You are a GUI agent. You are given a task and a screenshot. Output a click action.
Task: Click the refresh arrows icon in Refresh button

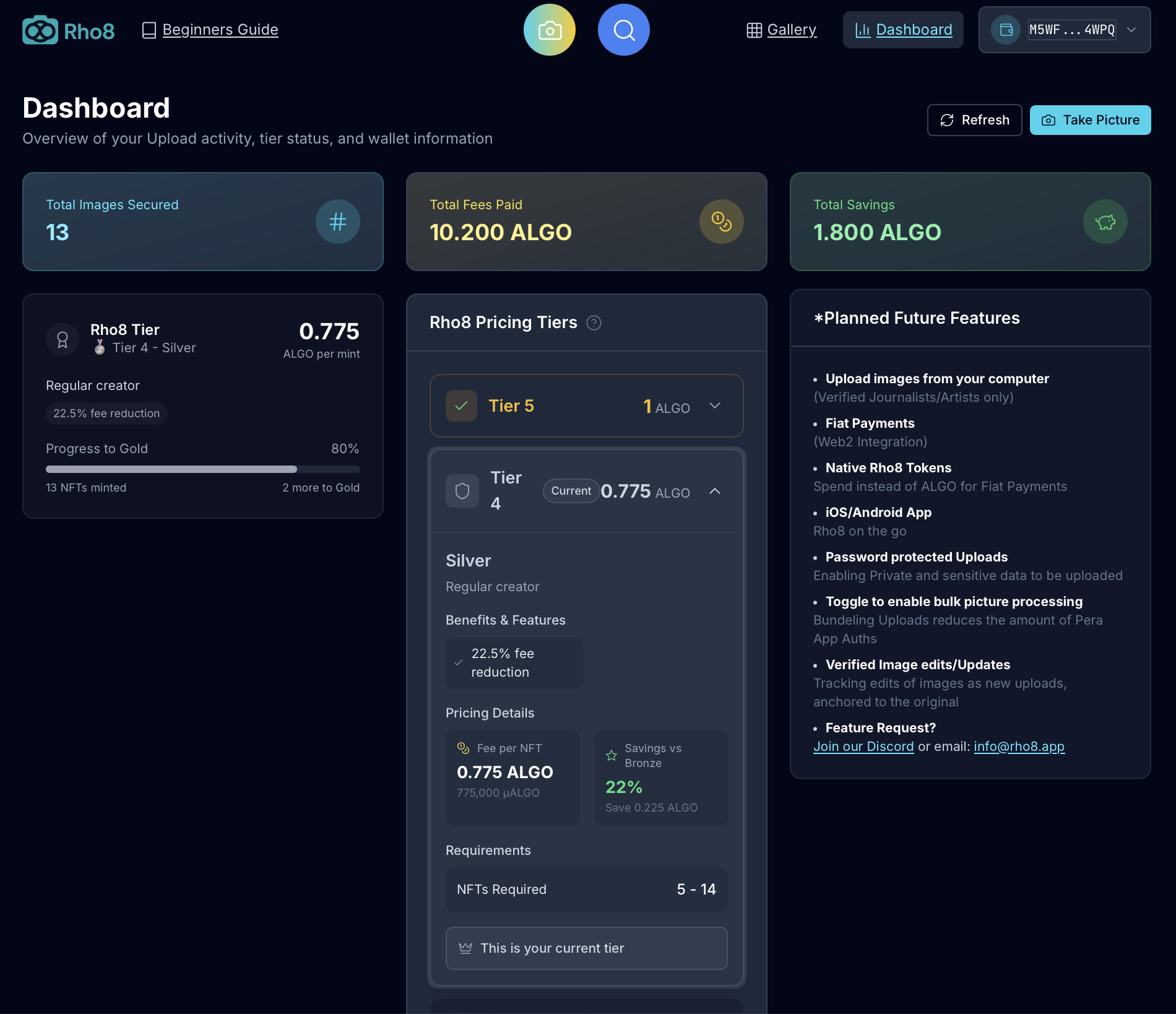947,120
